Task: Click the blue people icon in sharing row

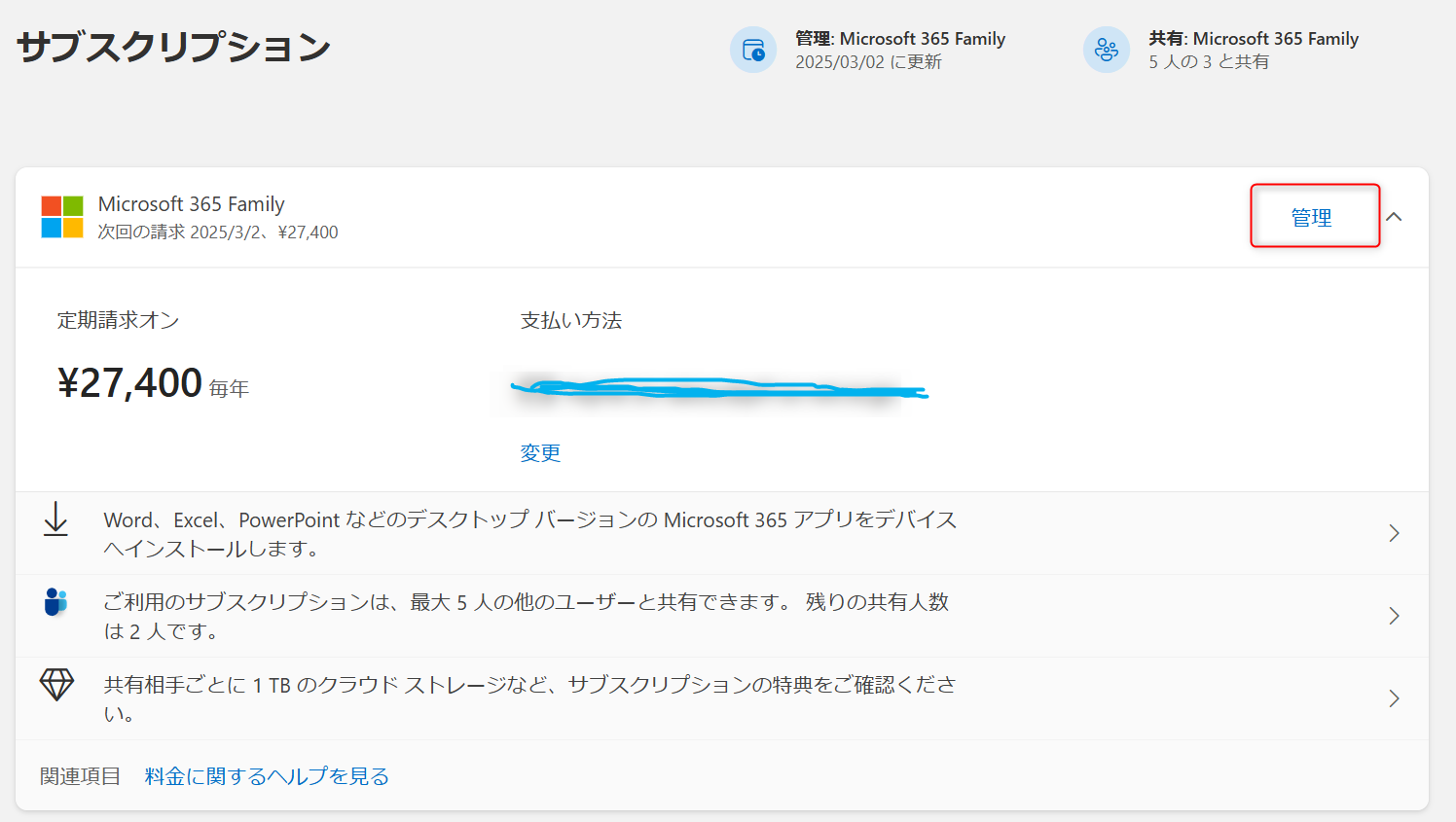Action: pos(56,602)
